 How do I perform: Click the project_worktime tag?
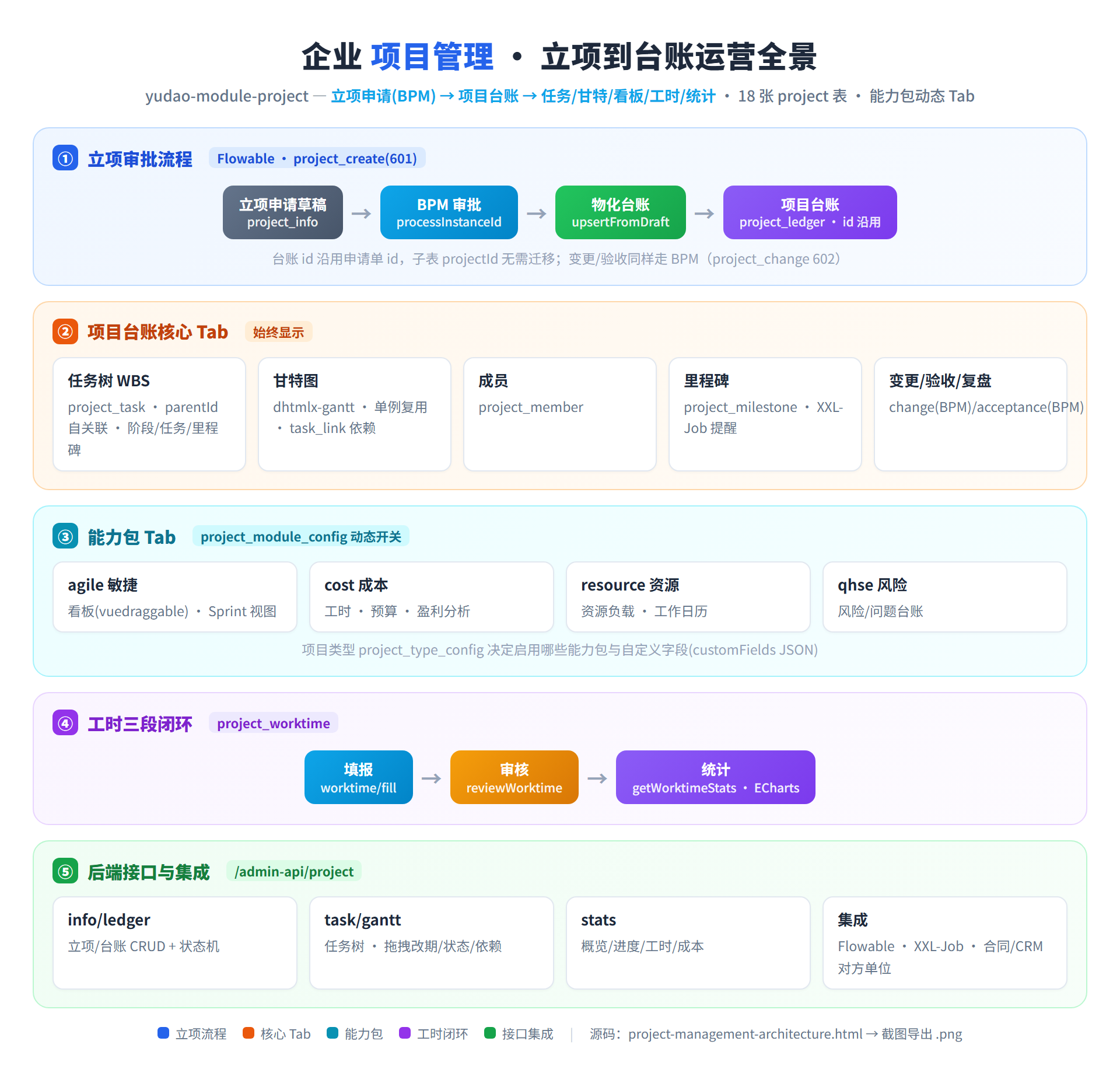tap(274, 723)
